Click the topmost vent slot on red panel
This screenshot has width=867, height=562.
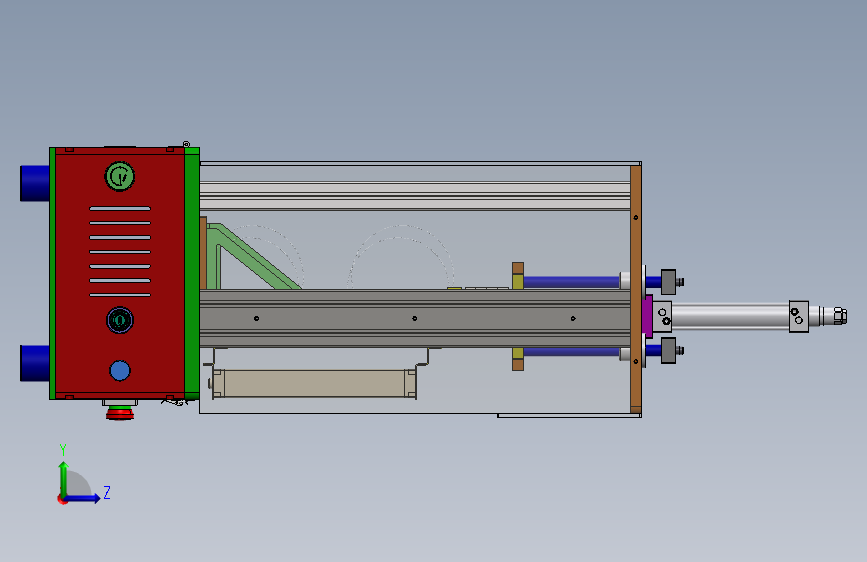120,209
